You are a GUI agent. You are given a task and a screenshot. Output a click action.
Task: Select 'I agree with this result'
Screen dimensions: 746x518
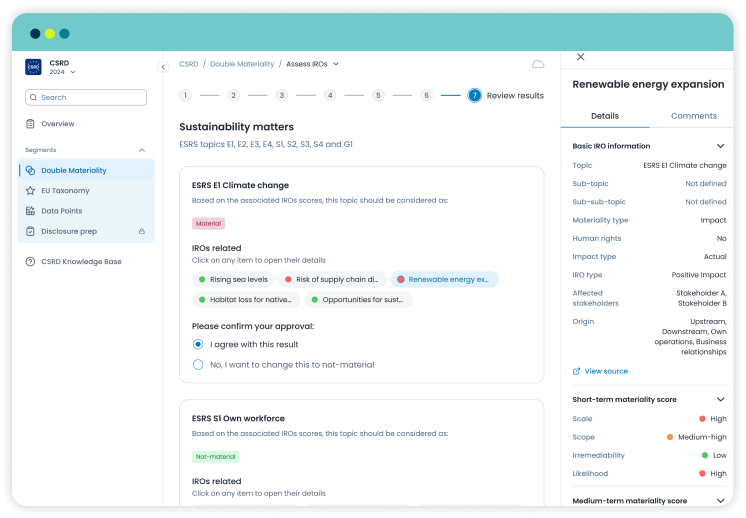click(x=198, y=344)
